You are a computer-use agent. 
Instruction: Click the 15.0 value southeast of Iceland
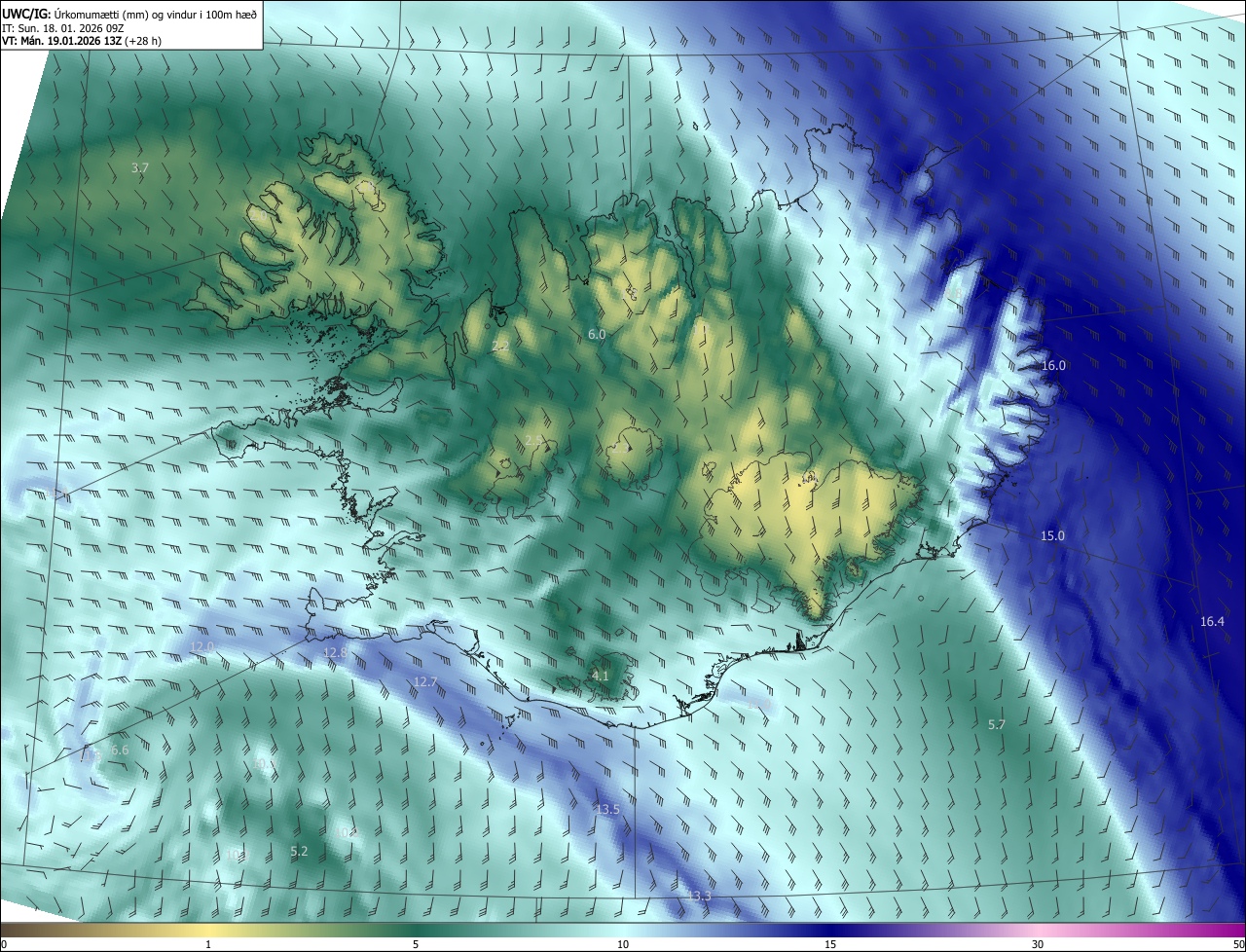point(1053,536)
